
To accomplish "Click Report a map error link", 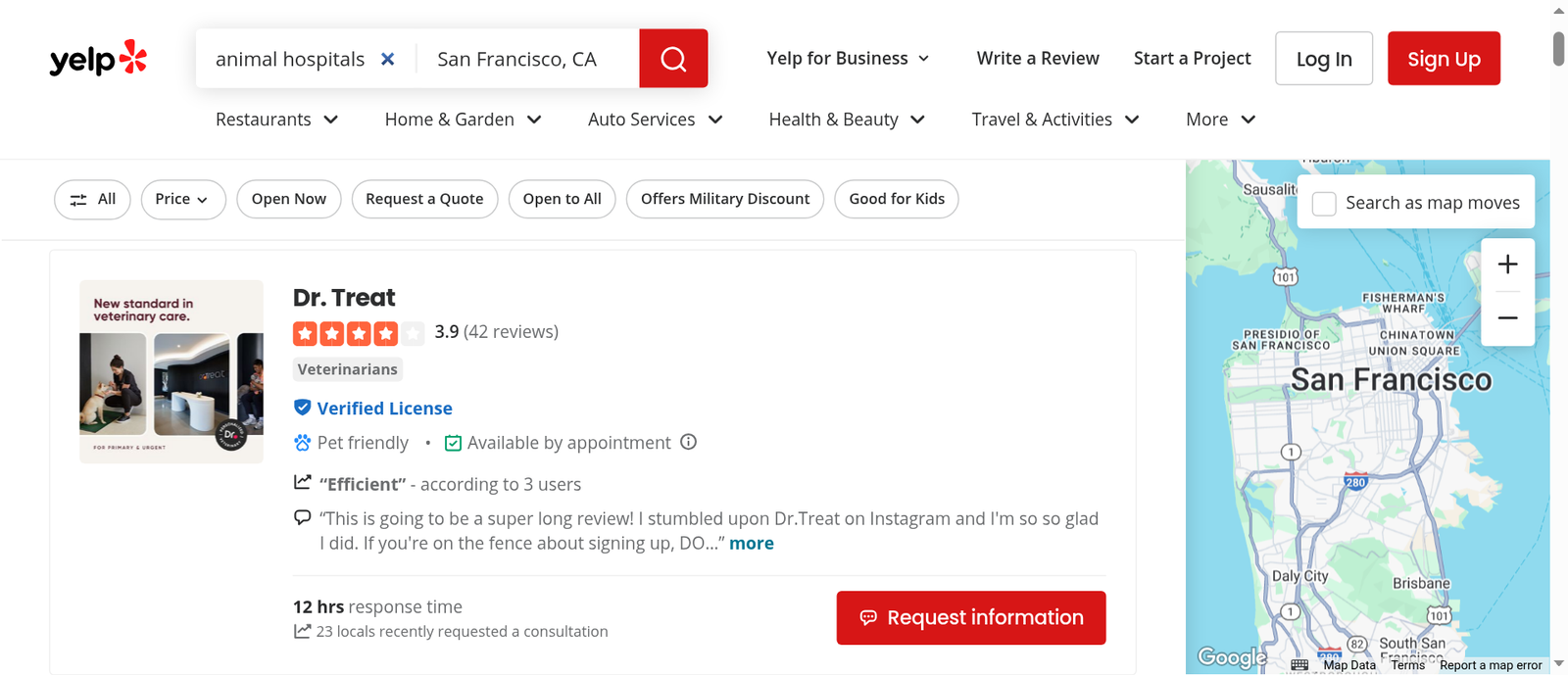I will tap(1491, 665).
